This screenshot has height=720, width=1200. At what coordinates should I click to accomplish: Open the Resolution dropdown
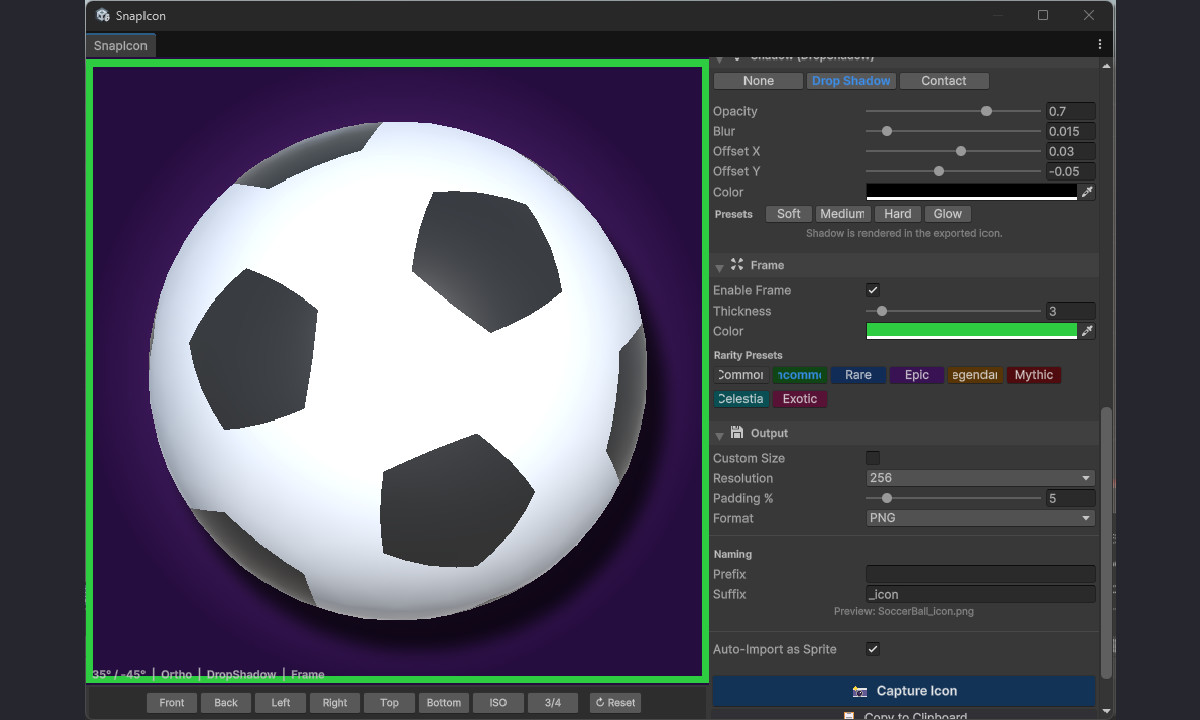[x=980, y=478]
